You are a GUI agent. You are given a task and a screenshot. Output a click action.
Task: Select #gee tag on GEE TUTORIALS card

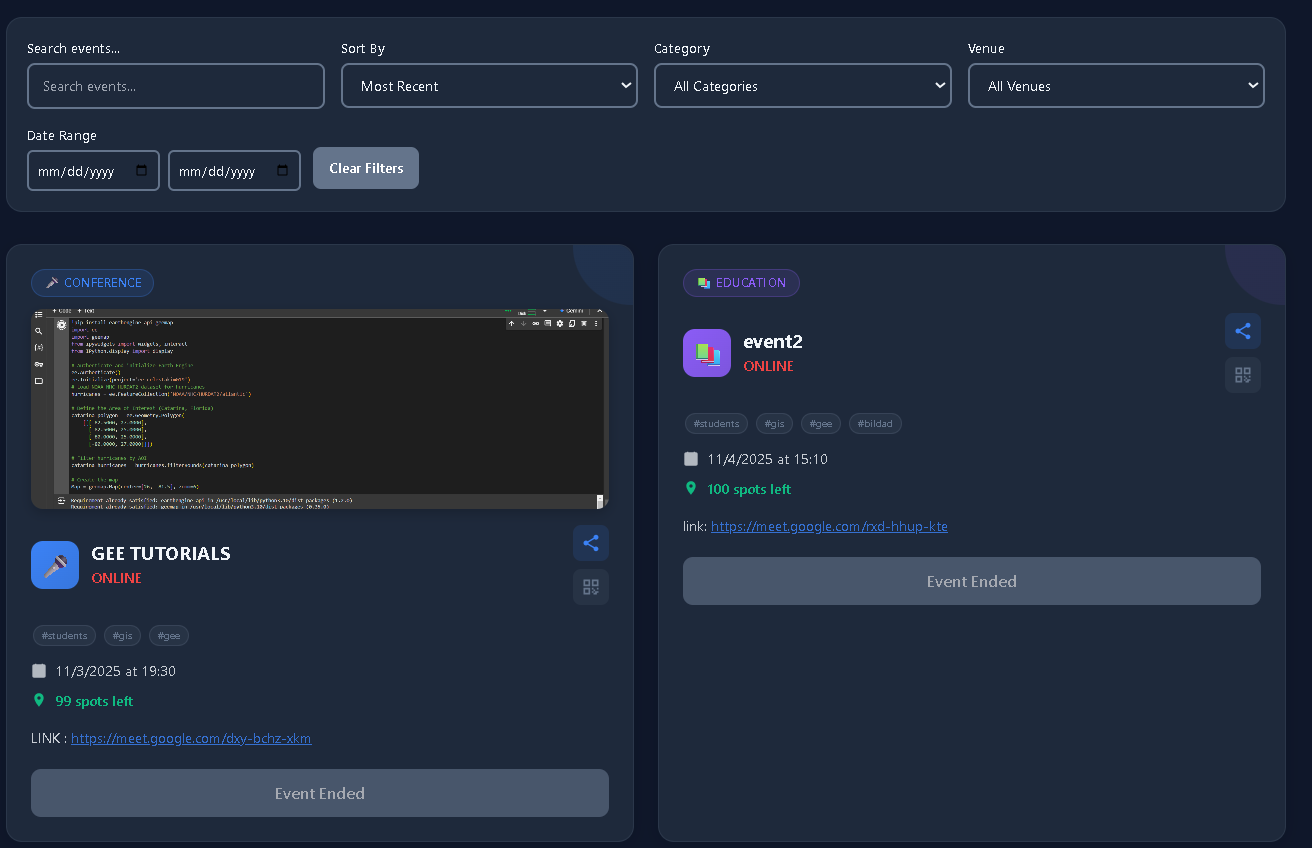tap(169, 636)
